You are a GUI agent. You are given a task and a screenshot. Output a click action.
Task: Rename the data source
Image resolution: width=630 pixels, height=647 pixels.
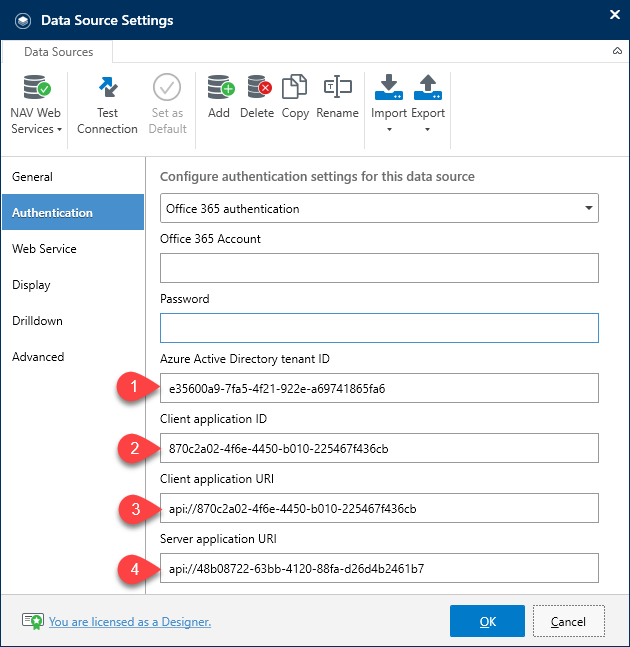coord(337,97)
